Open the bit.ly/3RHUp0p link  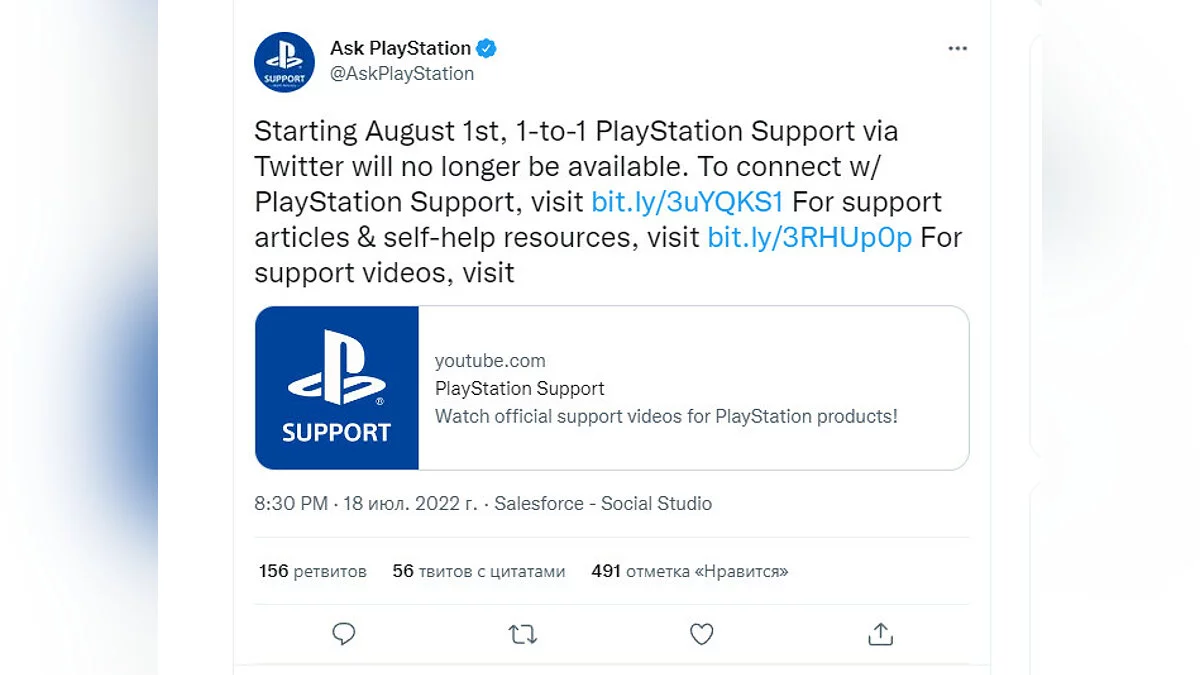click(810, 238)
